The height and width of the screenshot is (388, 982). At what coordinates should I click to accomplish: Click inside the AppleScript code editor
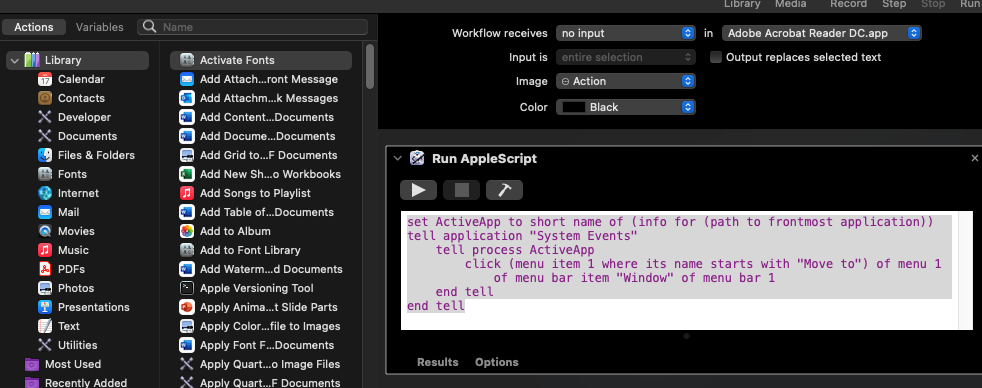pyautogui.click(x=686, y=270)
